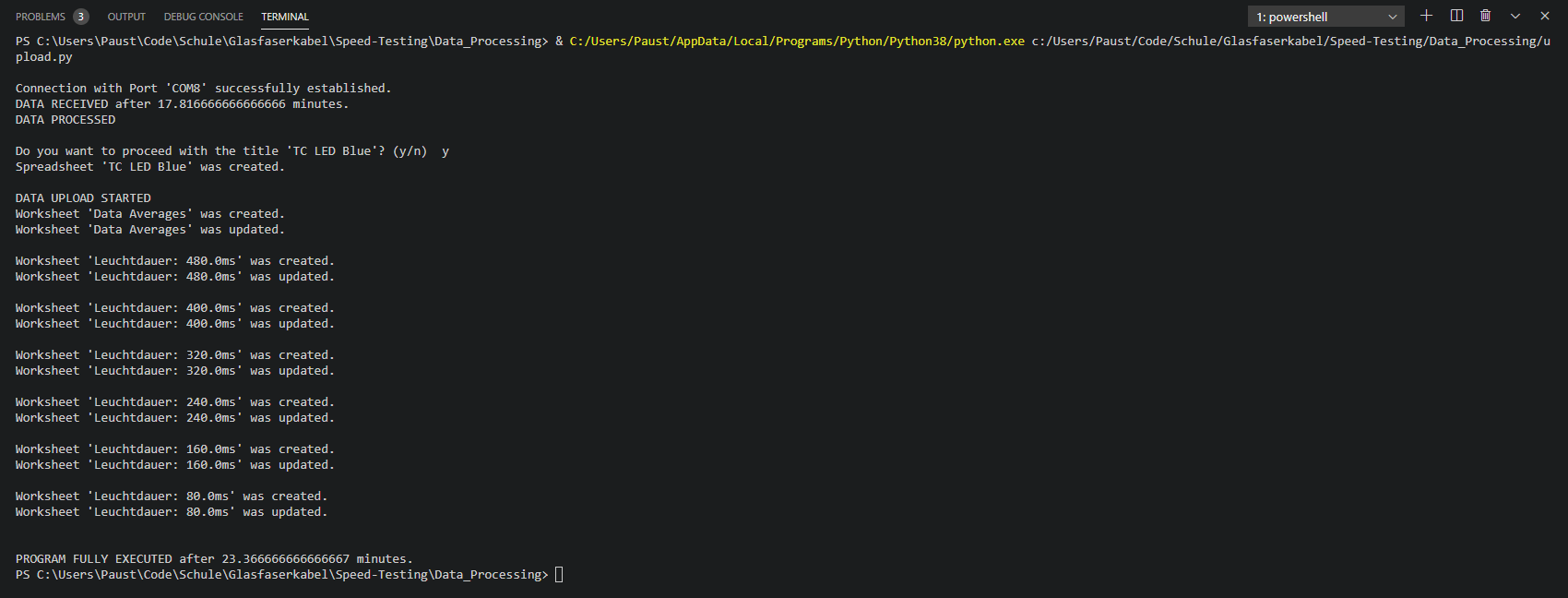
Task: Select the TERMINAL tab
Action: (285, 17)
